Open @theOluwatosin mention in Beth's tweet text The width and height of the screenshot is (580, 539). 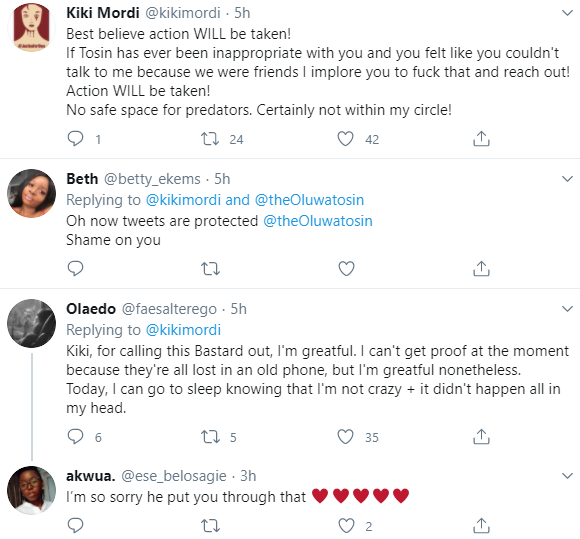[x=318, y=221]
